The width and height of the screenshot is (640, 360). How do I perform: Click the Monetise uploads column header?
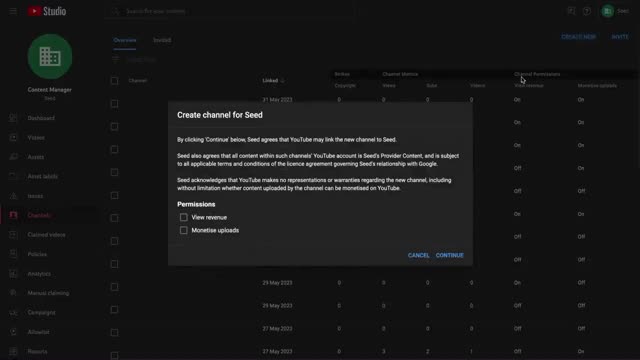click(x=597, y=85)
